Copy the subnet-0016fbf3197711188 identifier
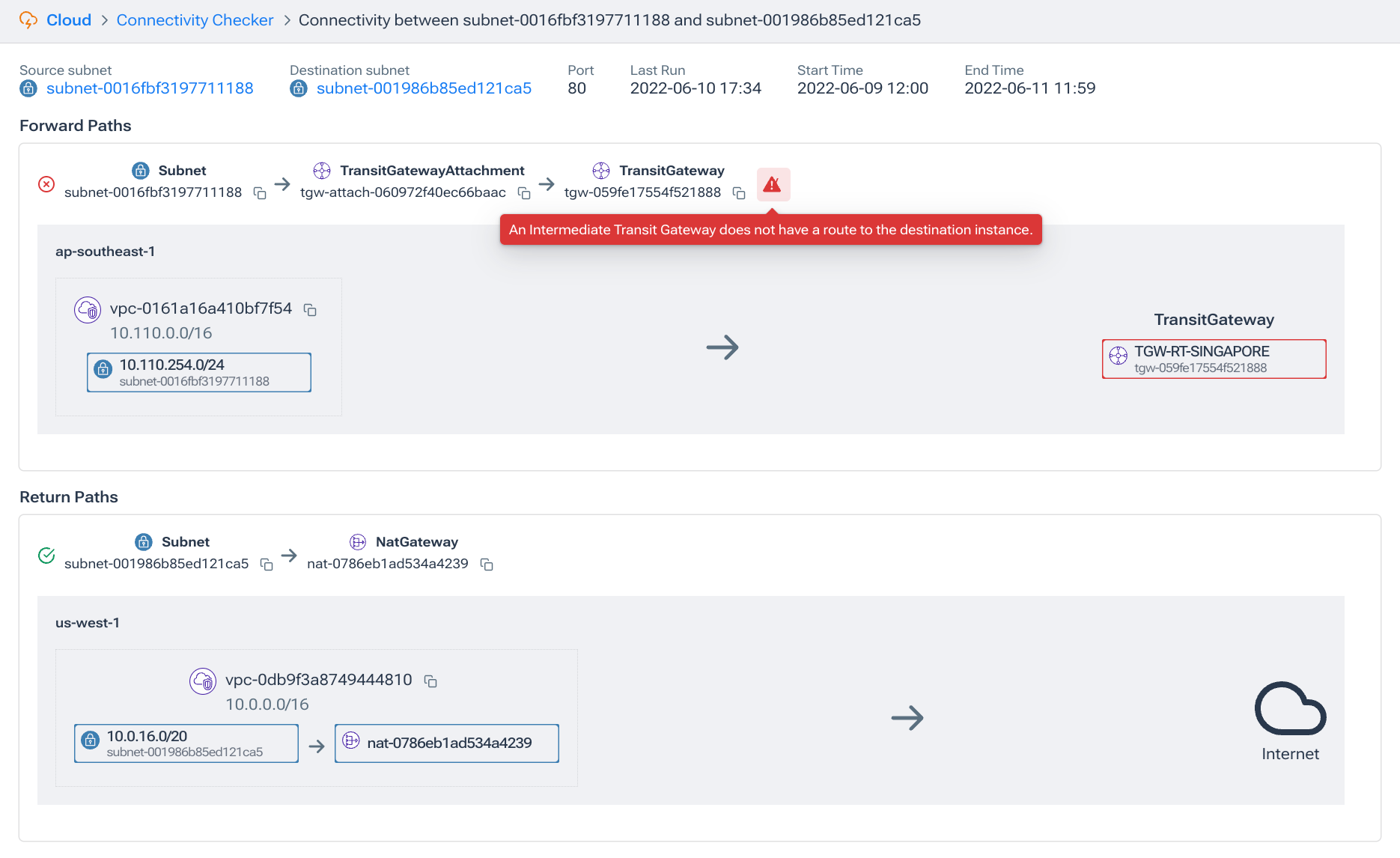The height and width of the screenshot is (858, 1400). [260, 193]
